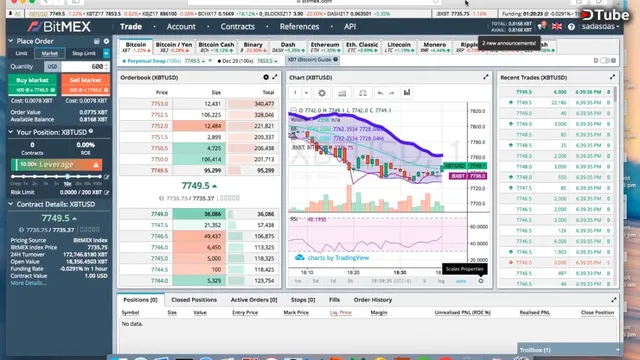Collapse the Your Position: XBTUSD section
Screen dimensions: 640x360
click(x=11, y=132)
